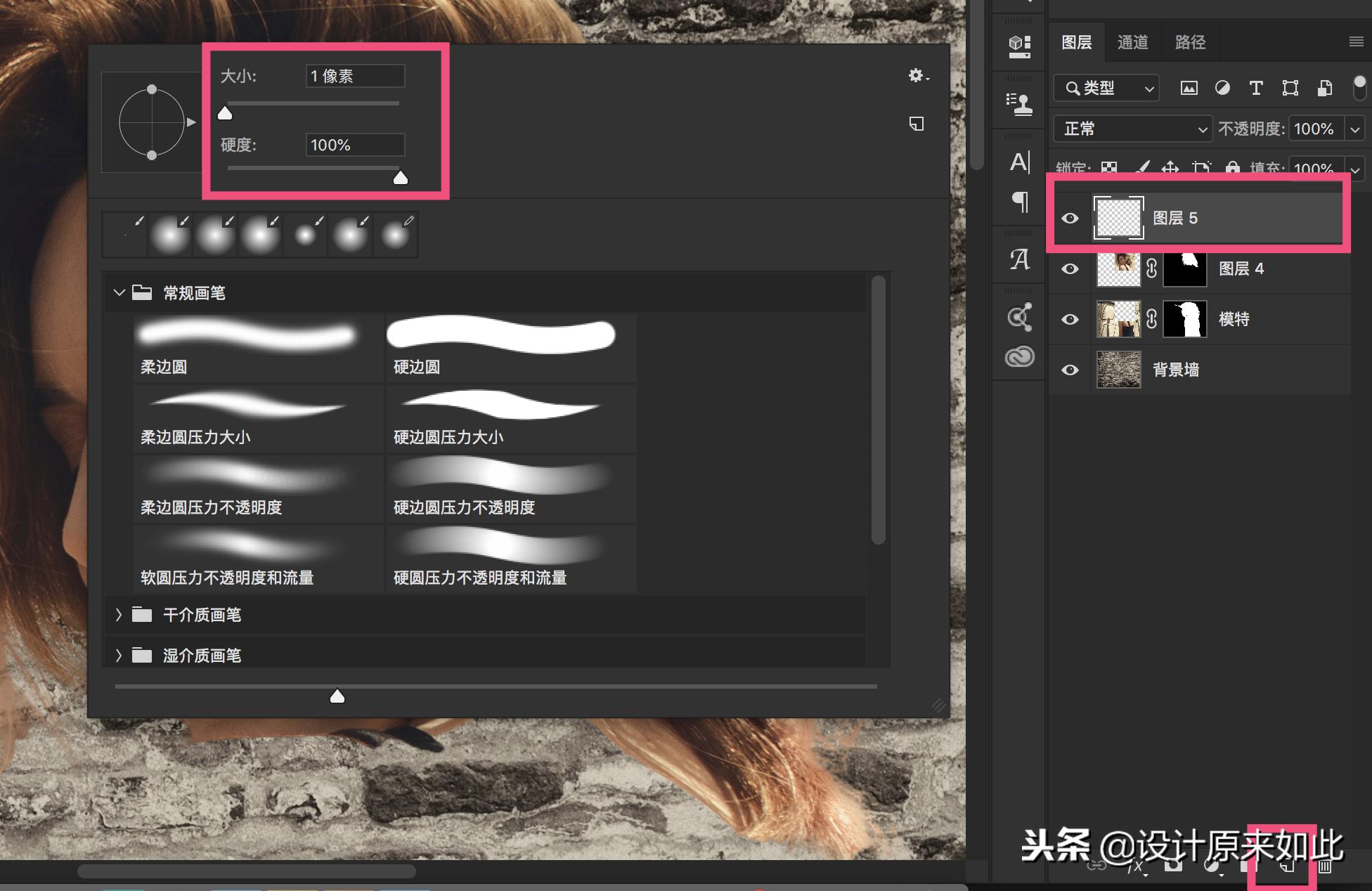Screen dimensions: 1372x891
Task: Click the create new brush preset icon
Action: point(917,124)
